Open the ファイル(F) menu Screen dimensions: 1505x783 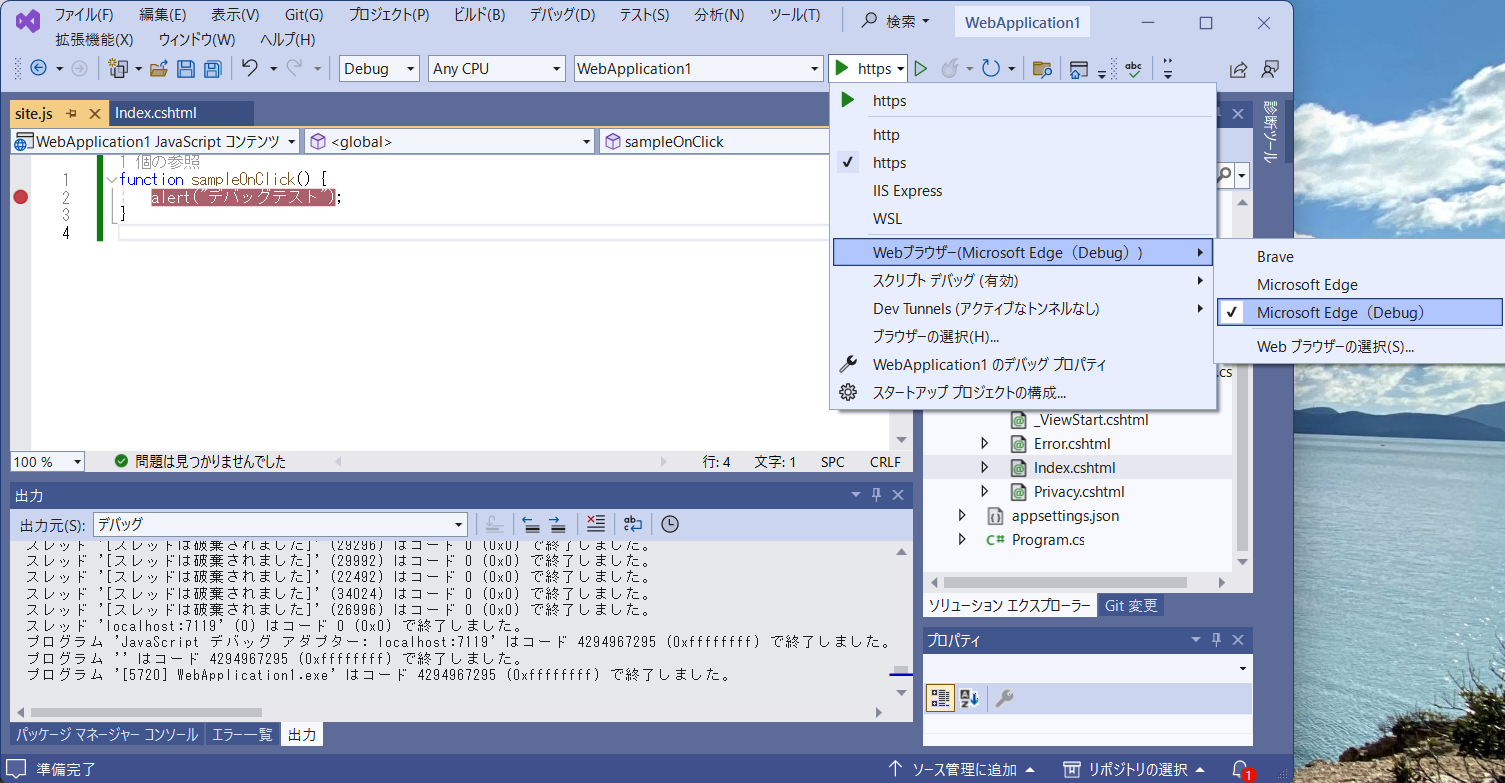[x=84, y=15]
